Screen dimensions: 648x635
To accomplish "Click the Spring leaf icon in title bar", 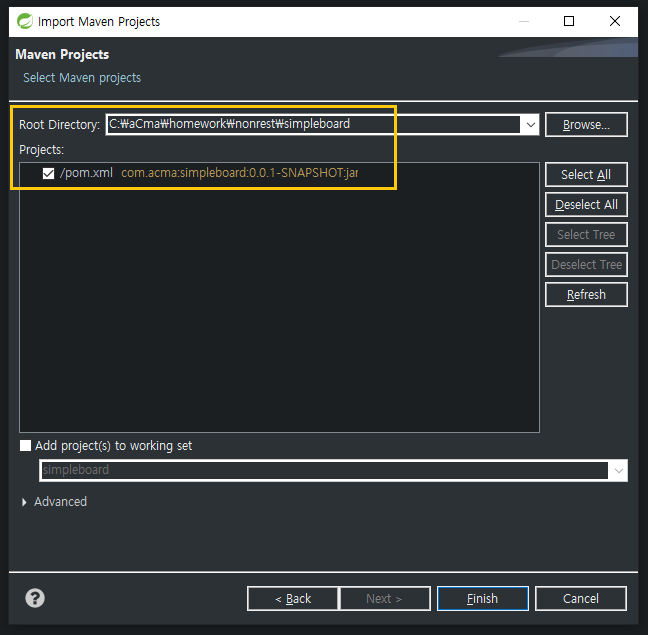I will pos(25,21).
